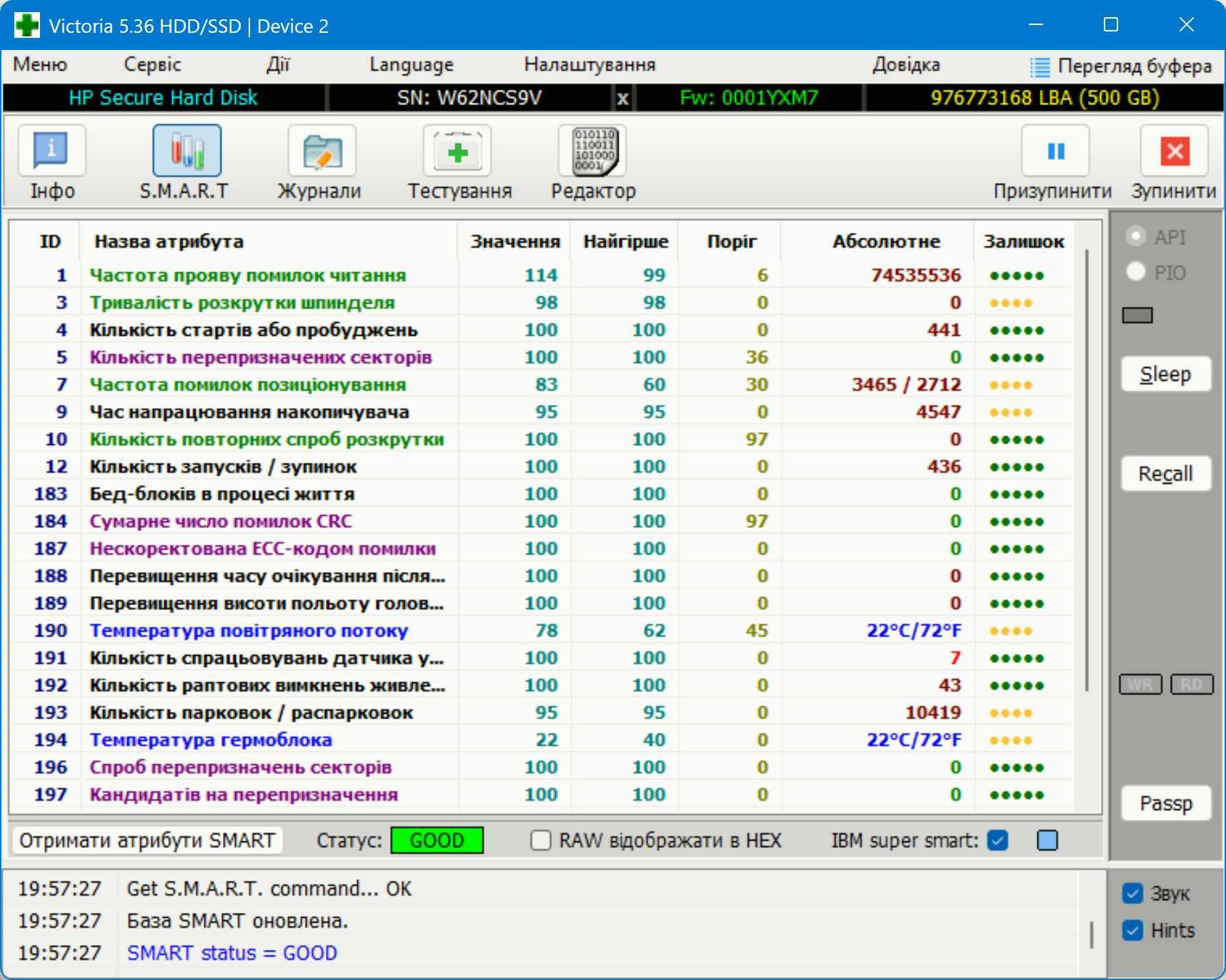1226x980 pixels.
Task: Click absolute value 74535536
Action: [x=916, y=275]
